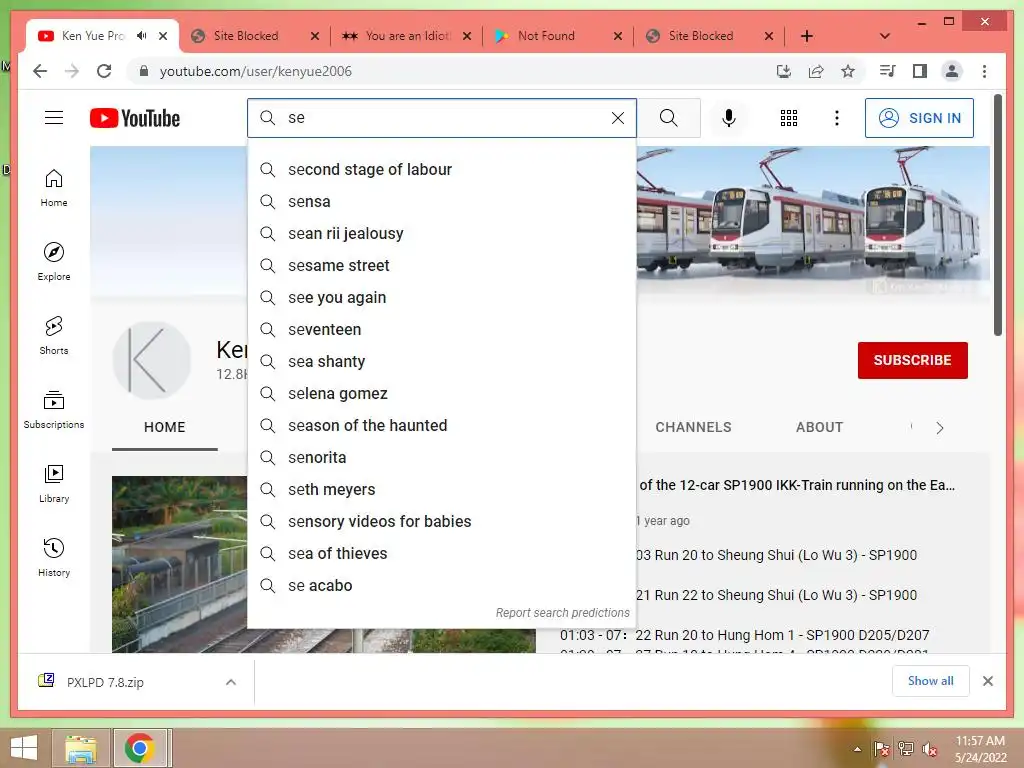Expand PXLPD 7.8.zip download options
Screen dimensions: 1024x768
(x=231, y=682)
